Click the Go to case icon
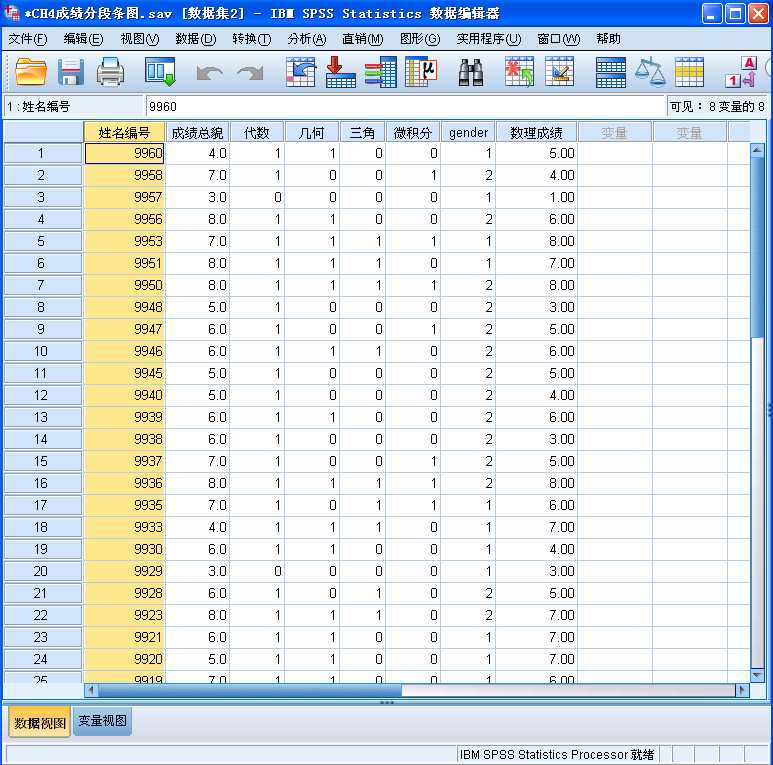 point(300,72)
